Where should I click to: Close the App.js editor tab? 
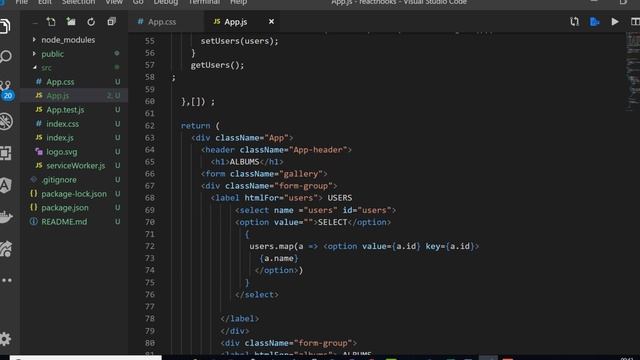tap(271, 22)
